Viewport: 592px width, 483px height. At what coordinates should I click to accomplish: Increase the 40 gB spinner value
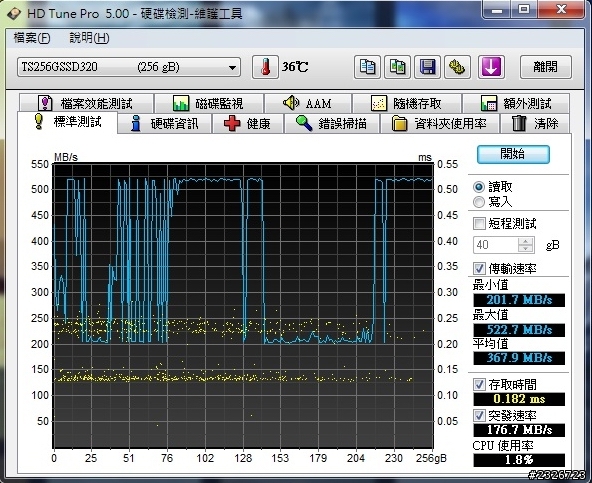525,241
